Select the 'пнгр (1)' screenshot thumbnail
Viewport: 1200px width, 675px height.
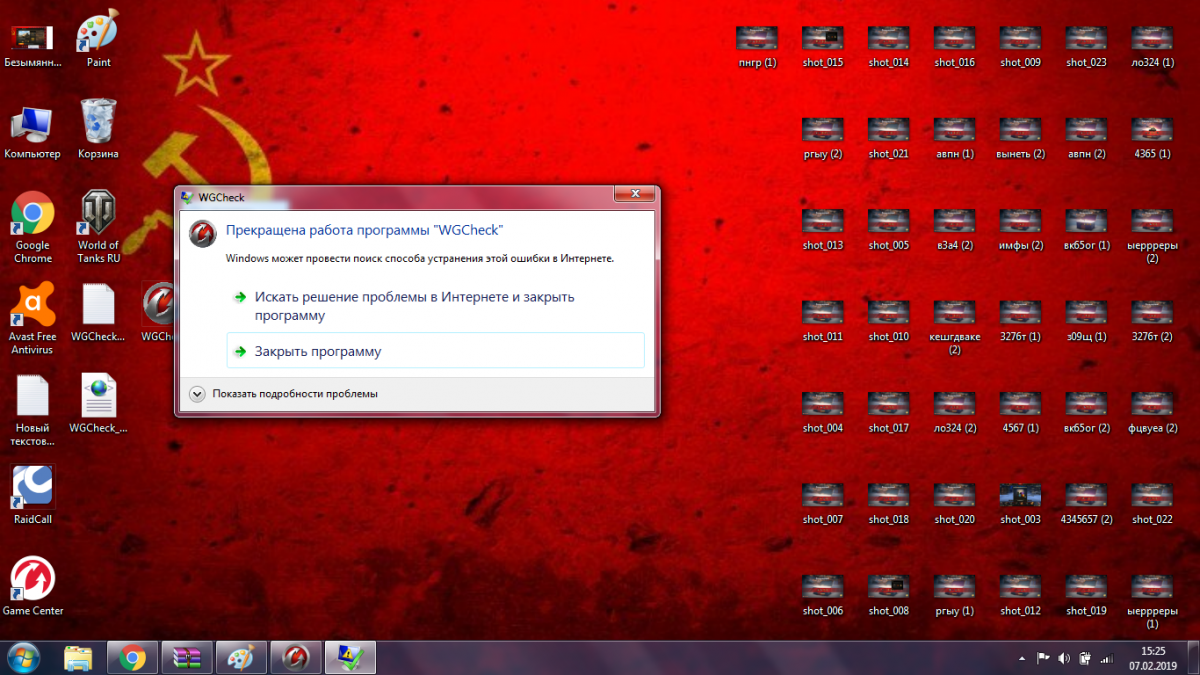(x=757, y=47)
